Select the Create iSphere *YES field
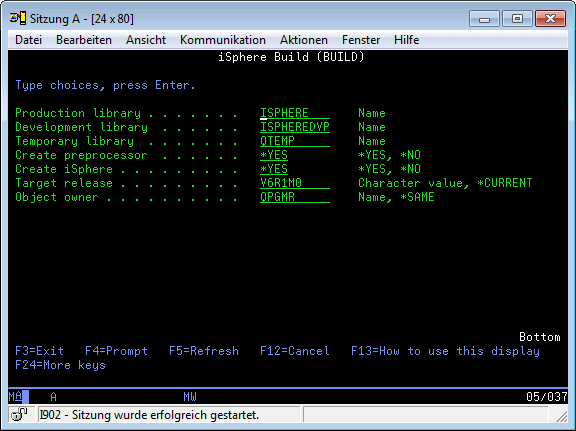 coord(274,169)
